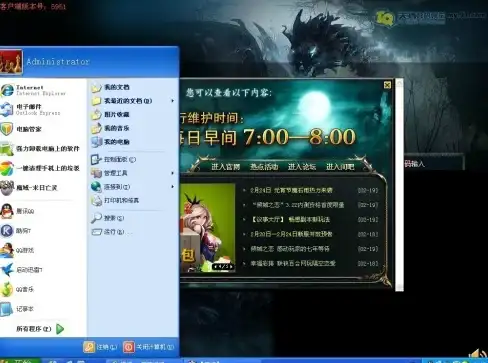Click the 强力卸载电脑上的软件 shortcut
The image size is (488, 363).
coord(40,149)
